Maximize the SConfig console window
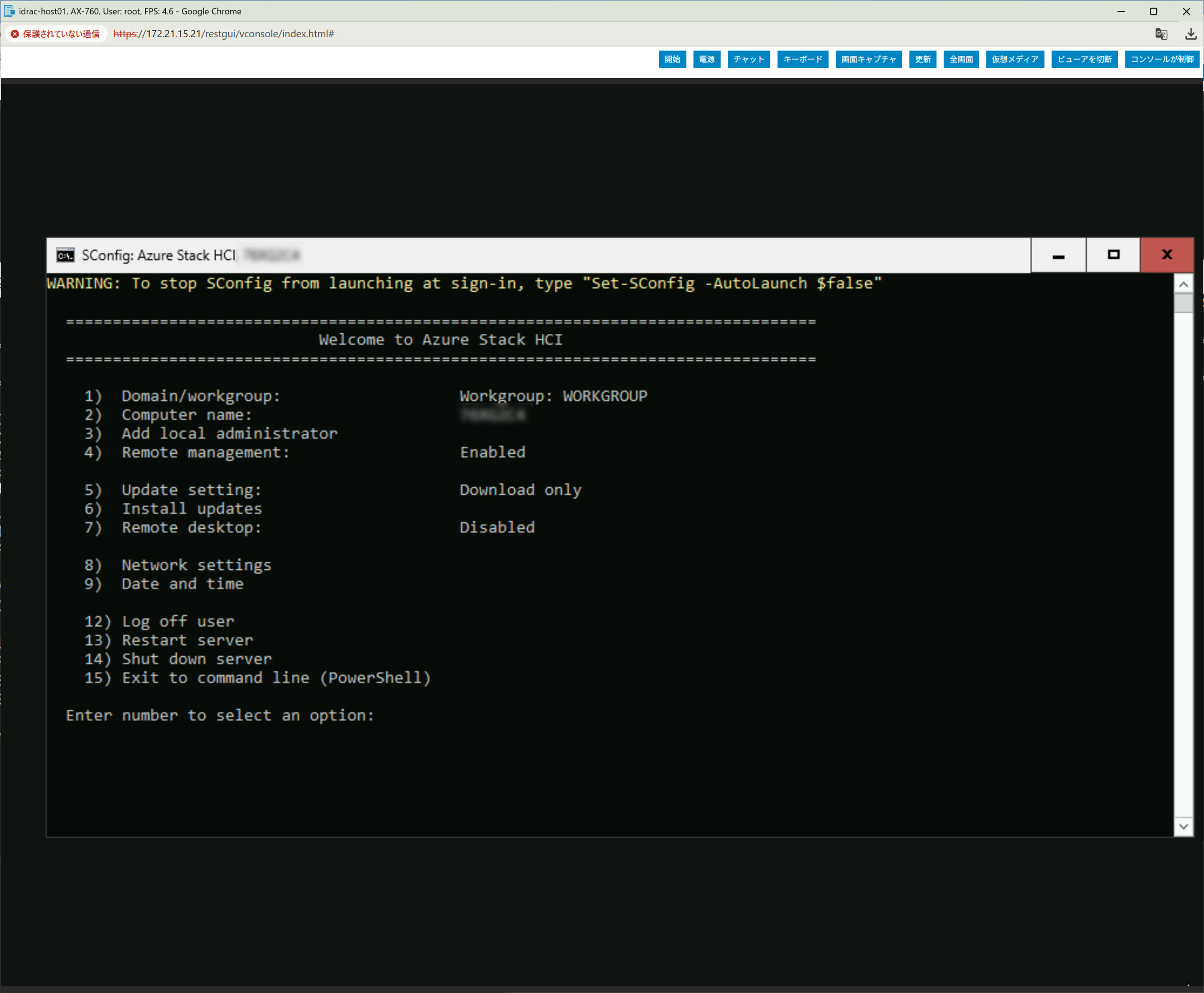Image resolution: width=1204 pixels, height=993 pixels. pos(1113,255)
